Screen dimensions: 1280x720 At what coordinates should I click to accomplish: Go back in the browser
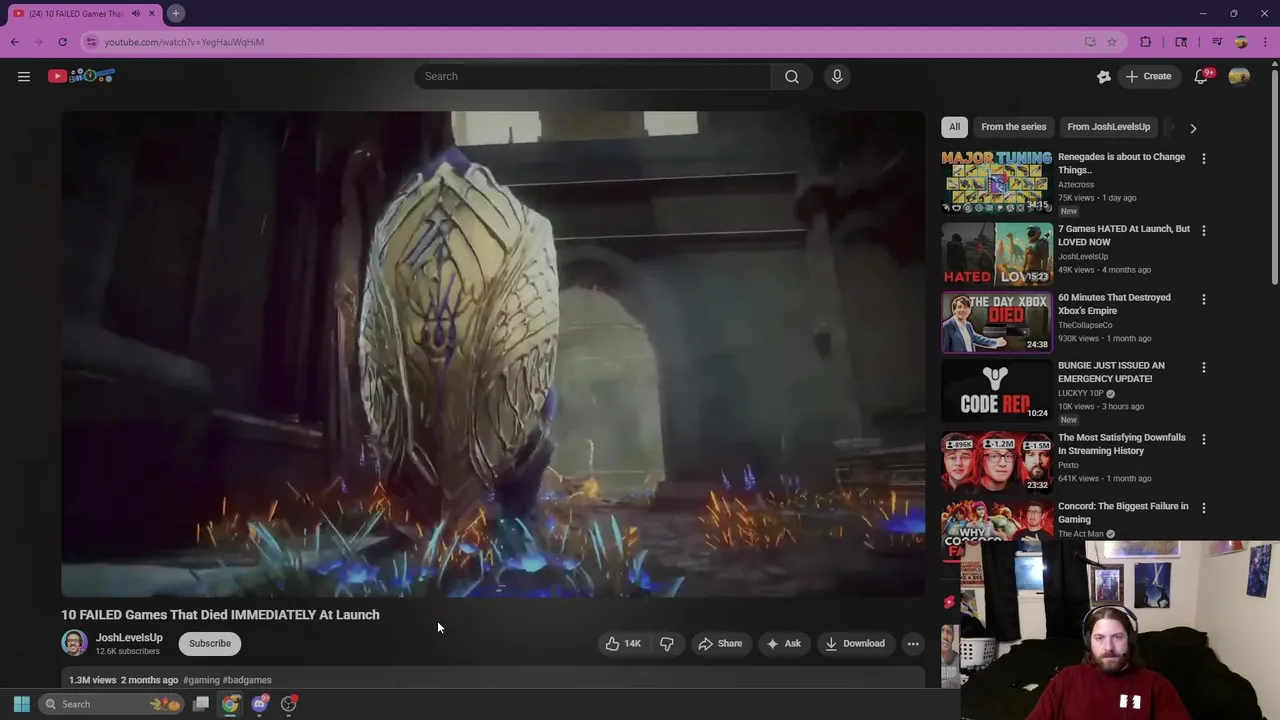point(15,42)
